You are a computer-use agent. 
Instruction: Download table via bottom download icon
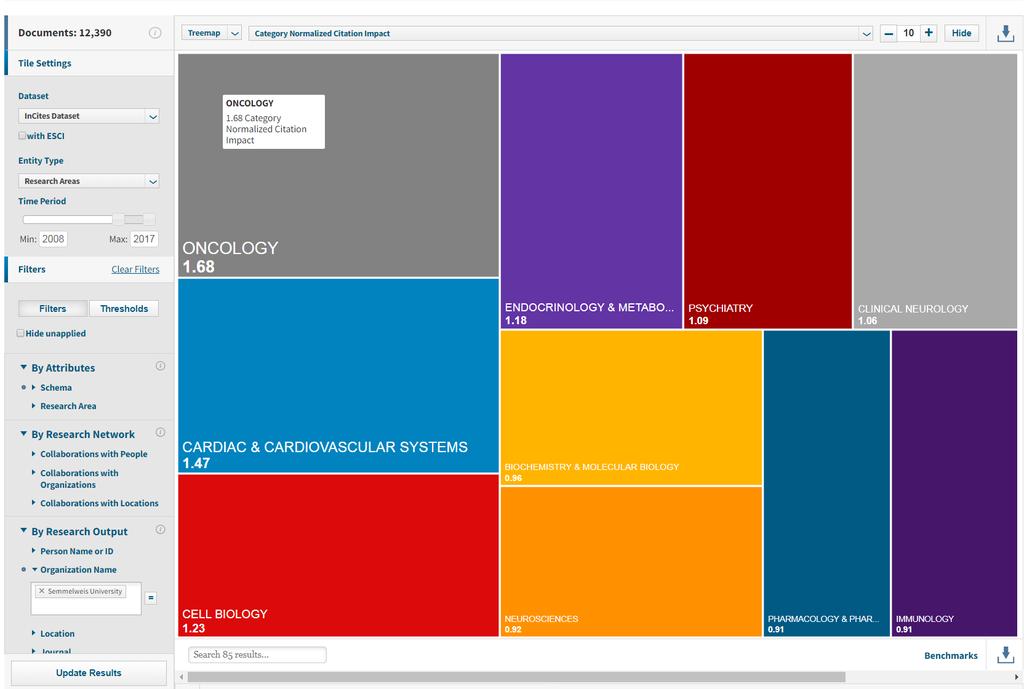(x=1006, y=655)
